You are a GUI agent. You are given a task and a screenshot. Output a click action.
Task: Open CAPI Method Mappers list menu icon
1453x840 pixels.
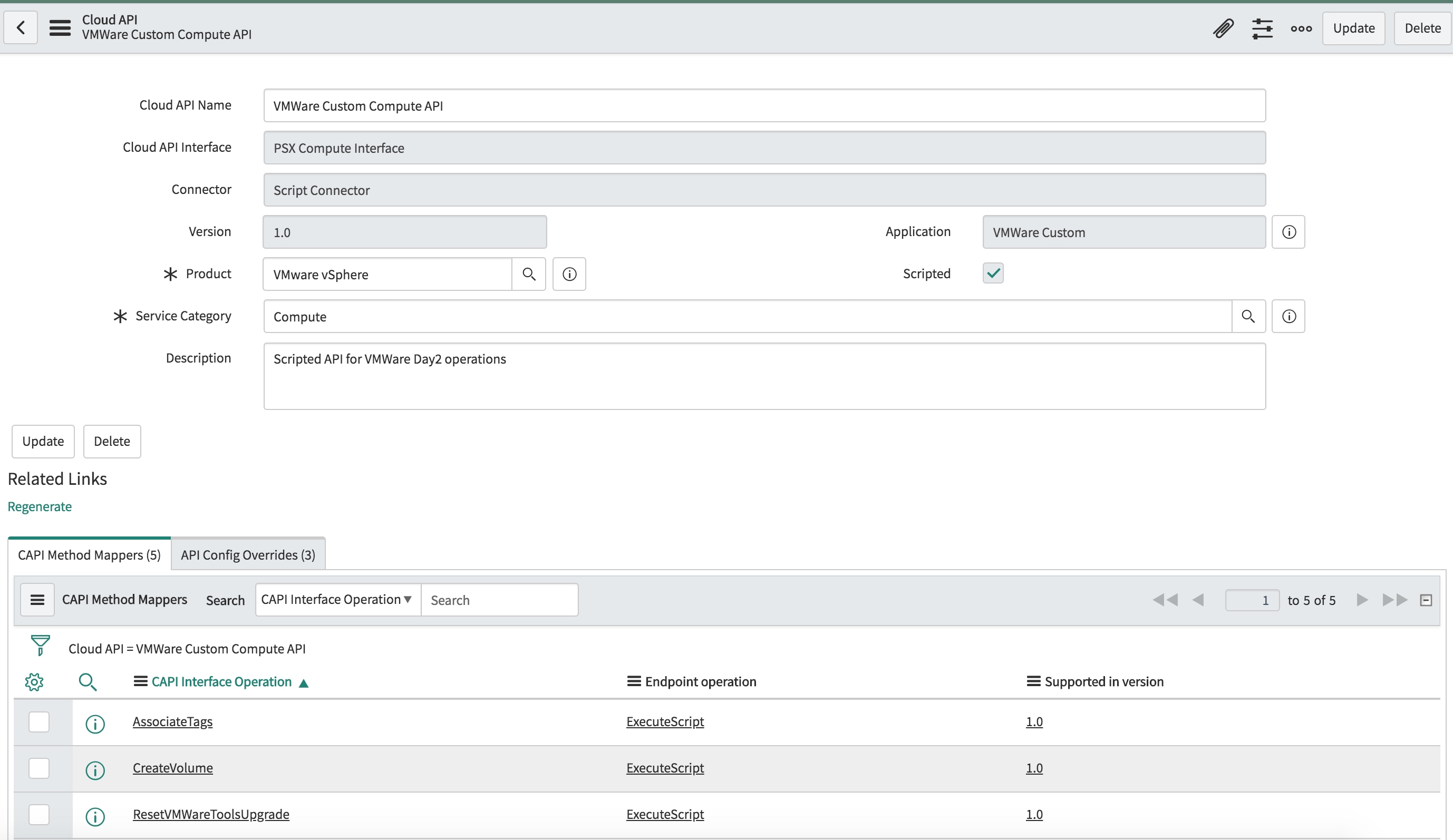(37, 599)
